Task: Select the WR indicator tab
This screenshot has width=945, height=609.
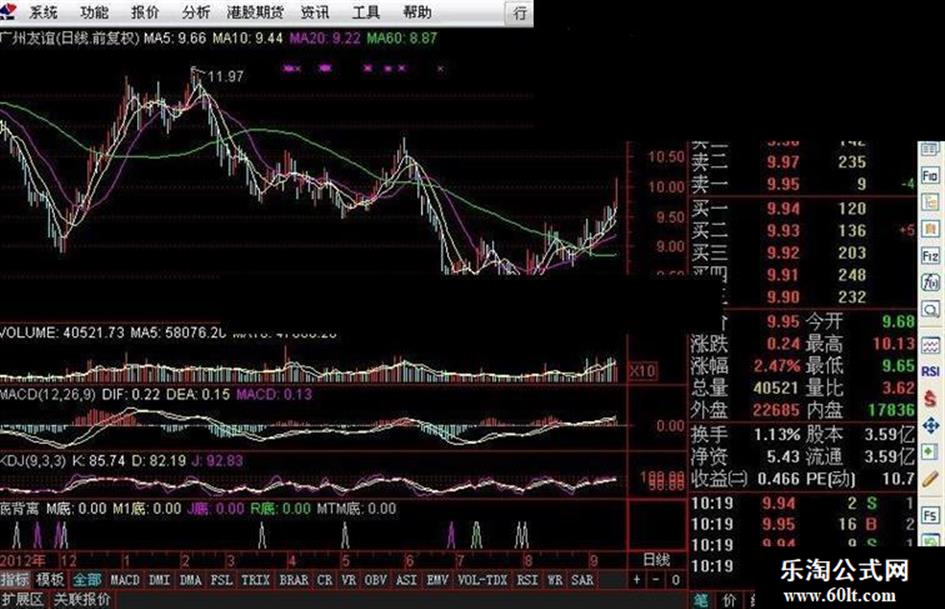Action: [555, 580]
